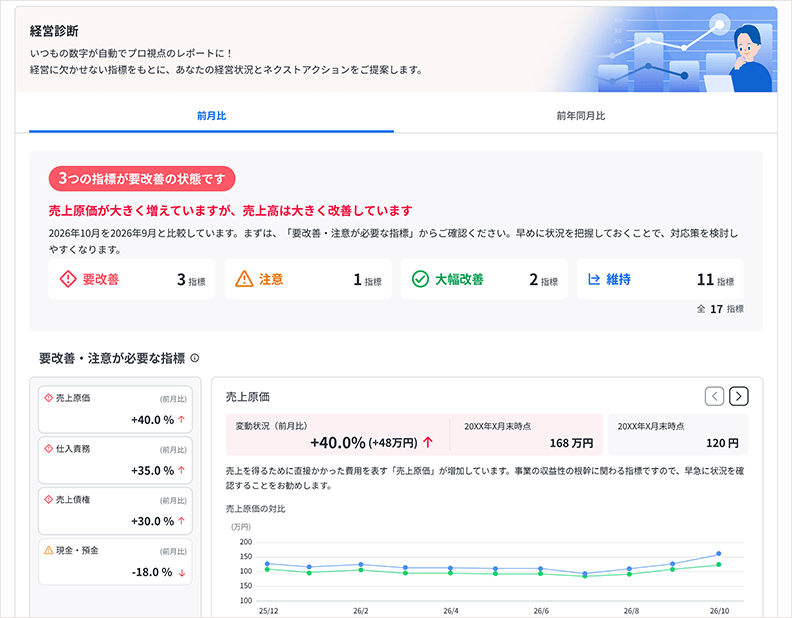Image resolution: width=792 pixels, height=618 pixels.
Task: Click the next arrow in 売上原価 panel
Action: (738, 396)
